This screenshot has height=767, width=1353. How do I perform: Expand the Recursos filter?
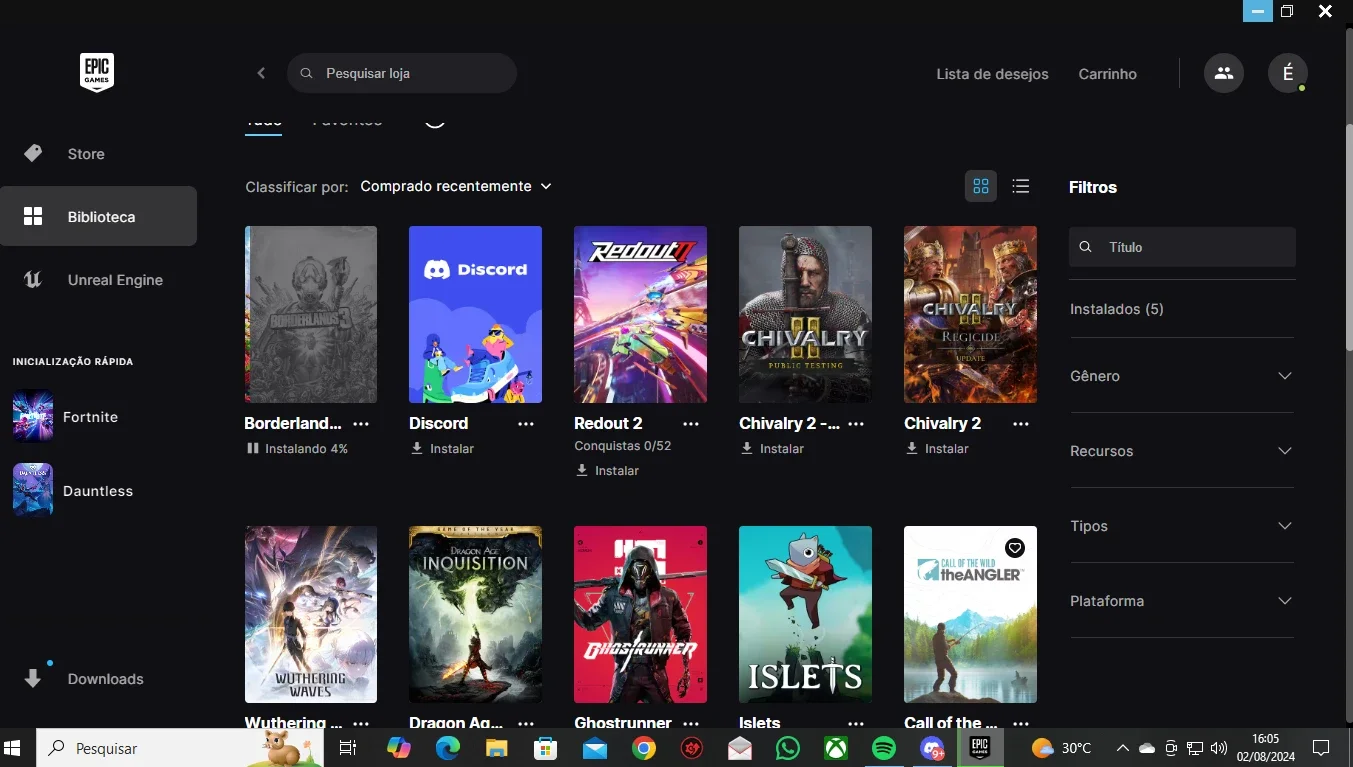click(1182, 451)
